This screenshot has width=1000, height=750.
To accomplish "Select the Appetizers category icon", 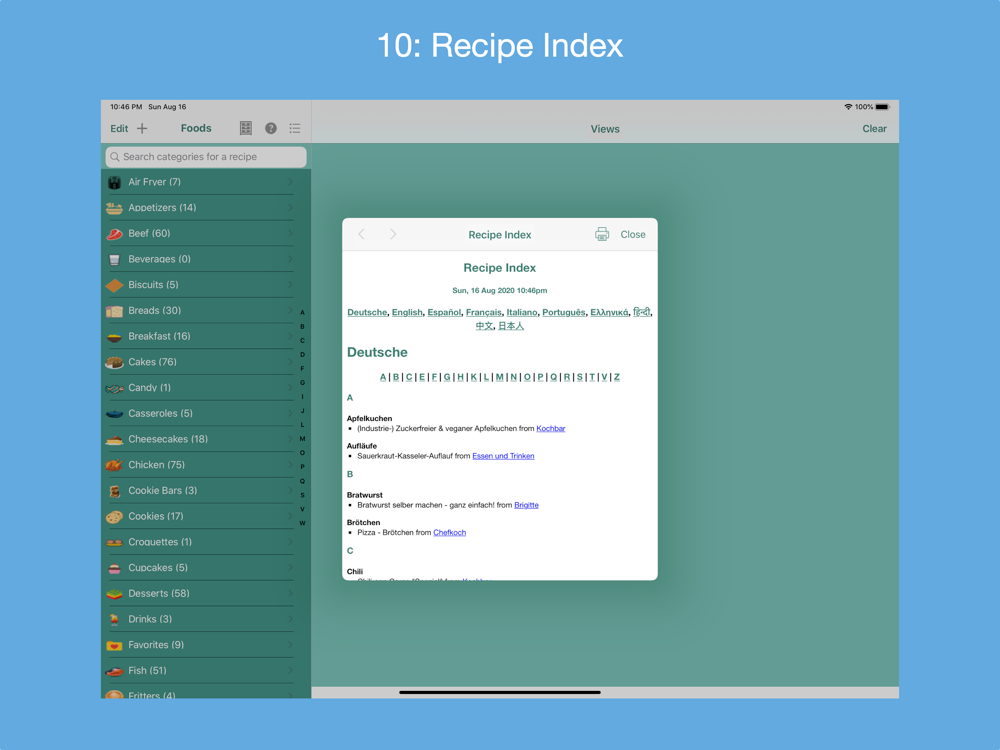I will click(115, 208).
